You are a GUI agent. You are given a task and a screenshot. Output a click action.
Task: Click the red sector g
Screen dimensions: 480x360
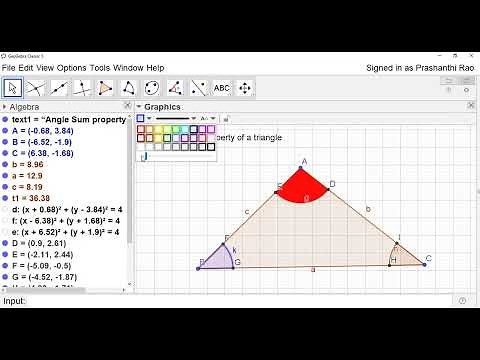click(301, 187)
